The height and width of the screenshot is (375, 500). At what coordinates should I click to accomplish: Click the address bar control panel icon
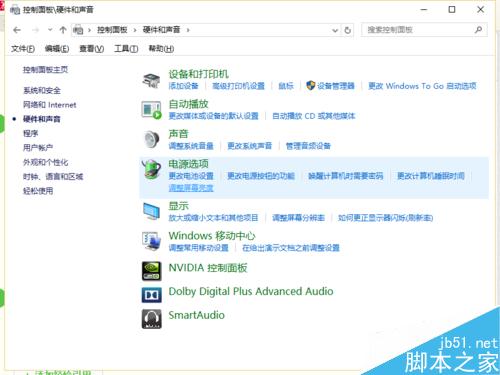(x=78, y=30)
